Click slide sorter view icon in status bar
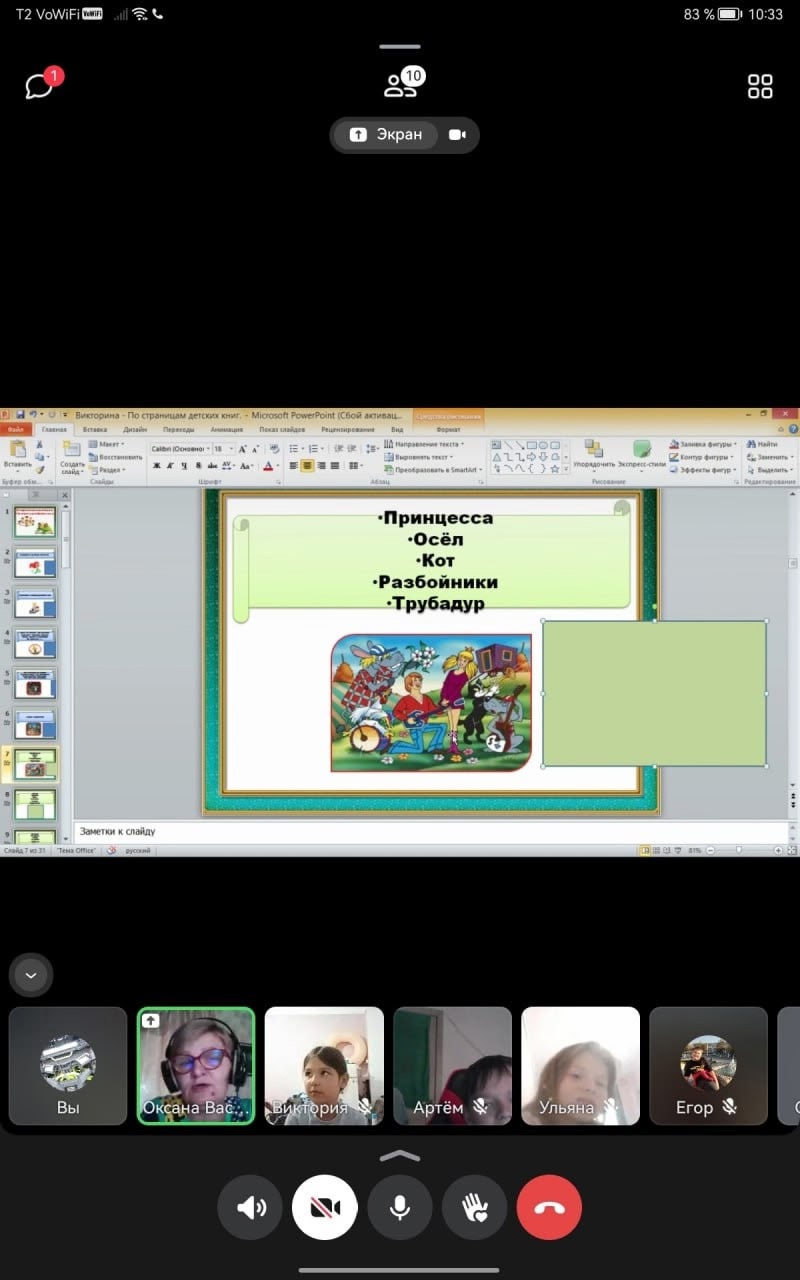 (657, 850)
